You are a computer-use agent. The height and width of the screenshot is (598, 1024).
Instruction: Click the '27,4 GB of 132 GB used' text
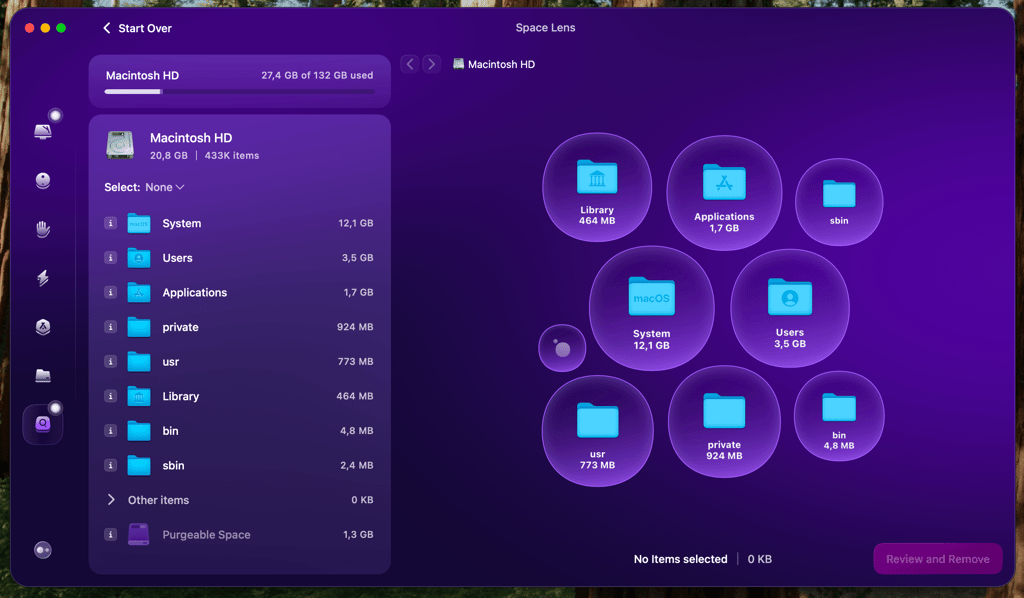pyautogui.click(x=317, y=76)
